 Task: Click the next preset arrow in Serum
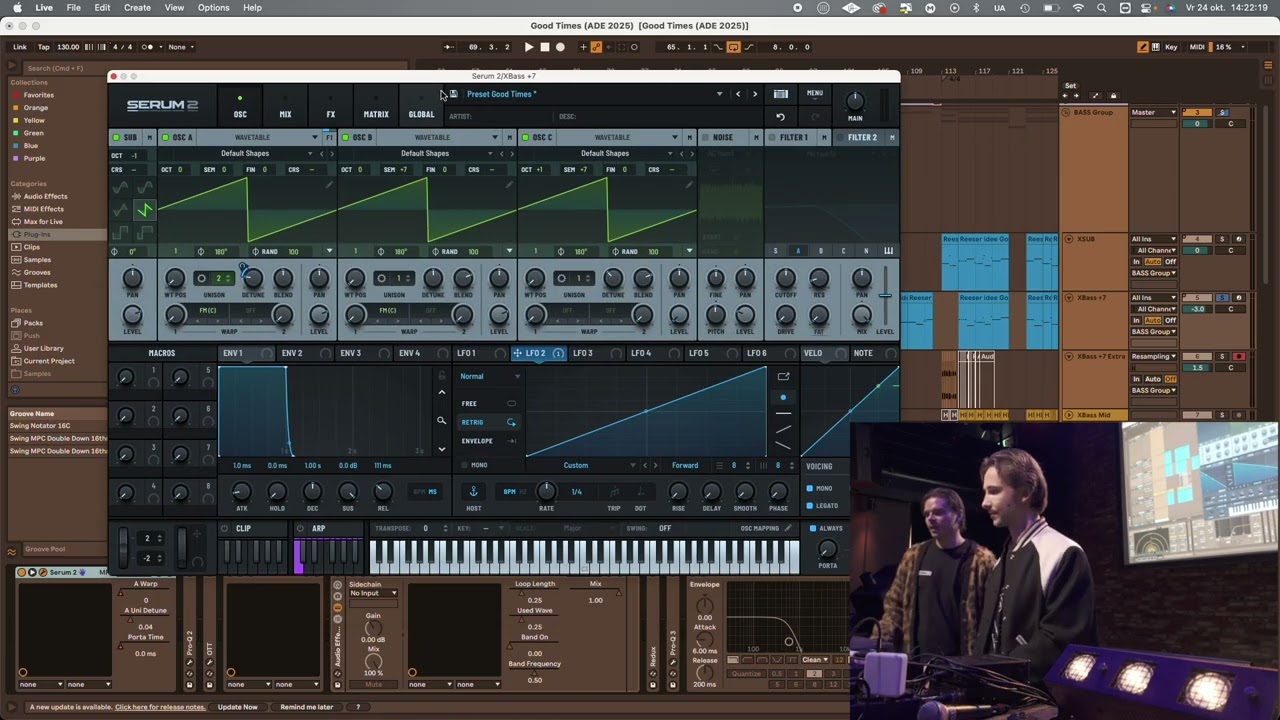click(755, 94)
